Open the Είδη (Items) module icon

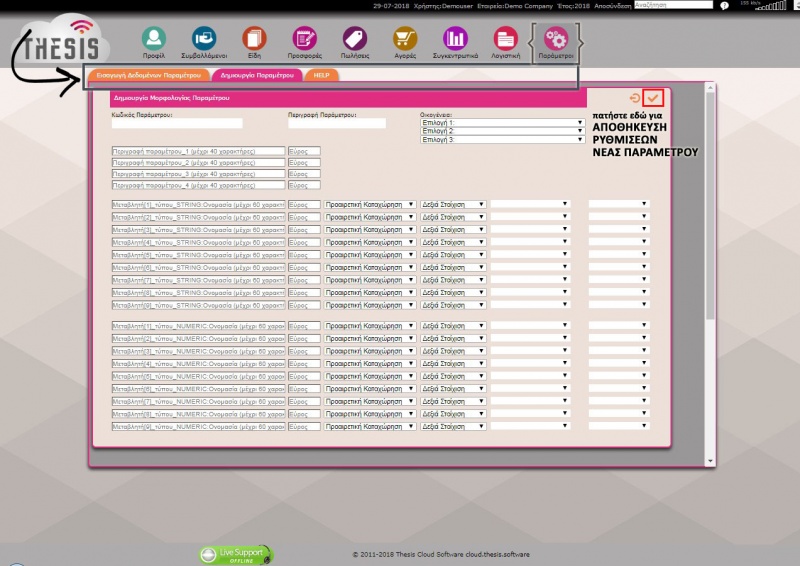[254, 39]
